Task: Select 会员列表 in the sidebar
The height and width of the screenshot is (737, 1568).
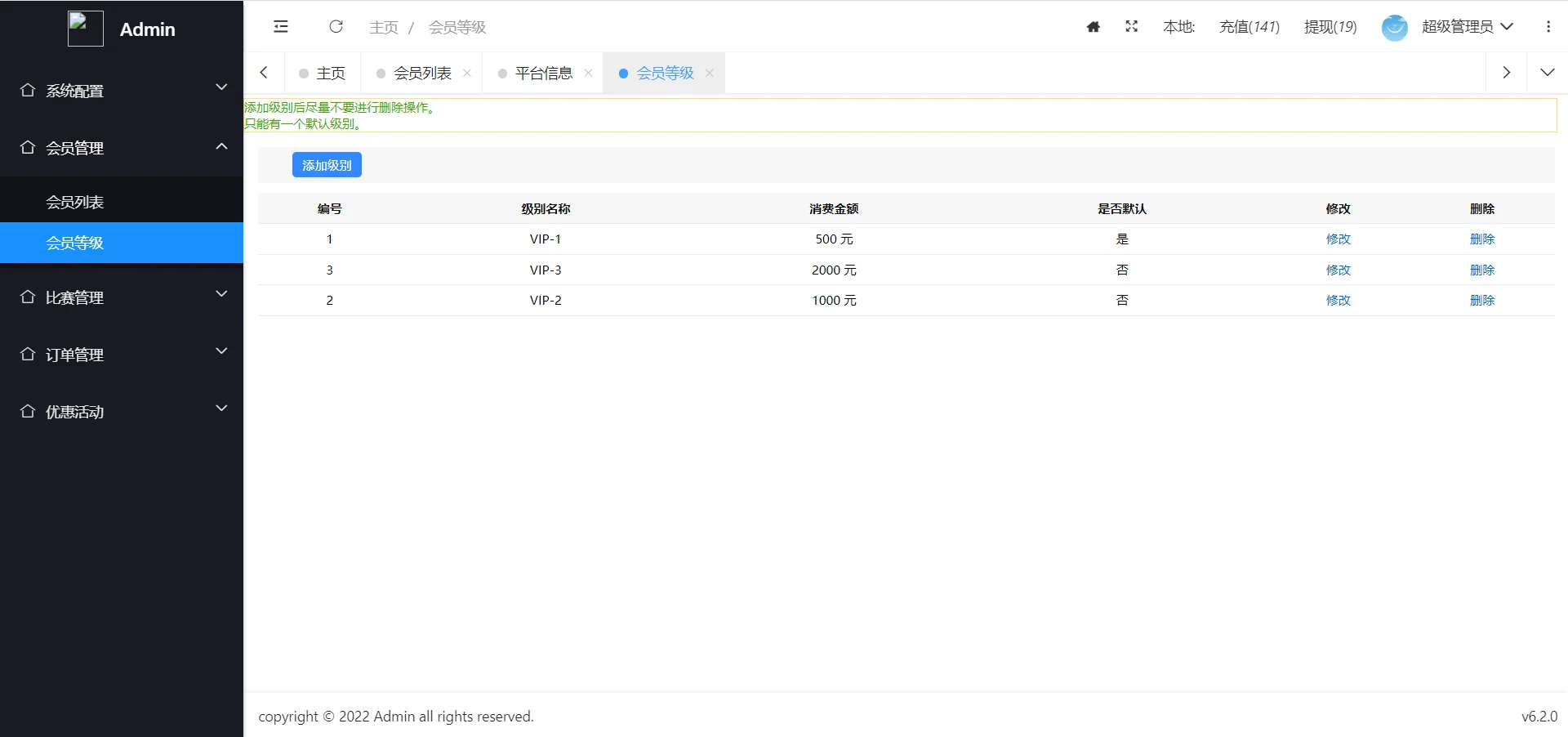Action: [x=75, y=202]
